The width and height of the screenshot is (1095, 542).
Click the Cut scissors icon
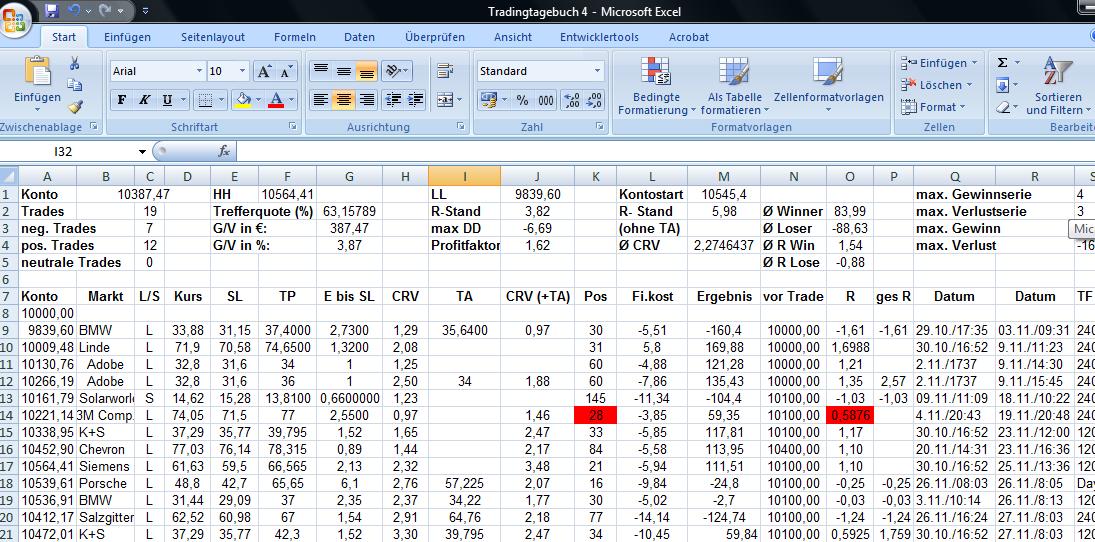(75, 64)
